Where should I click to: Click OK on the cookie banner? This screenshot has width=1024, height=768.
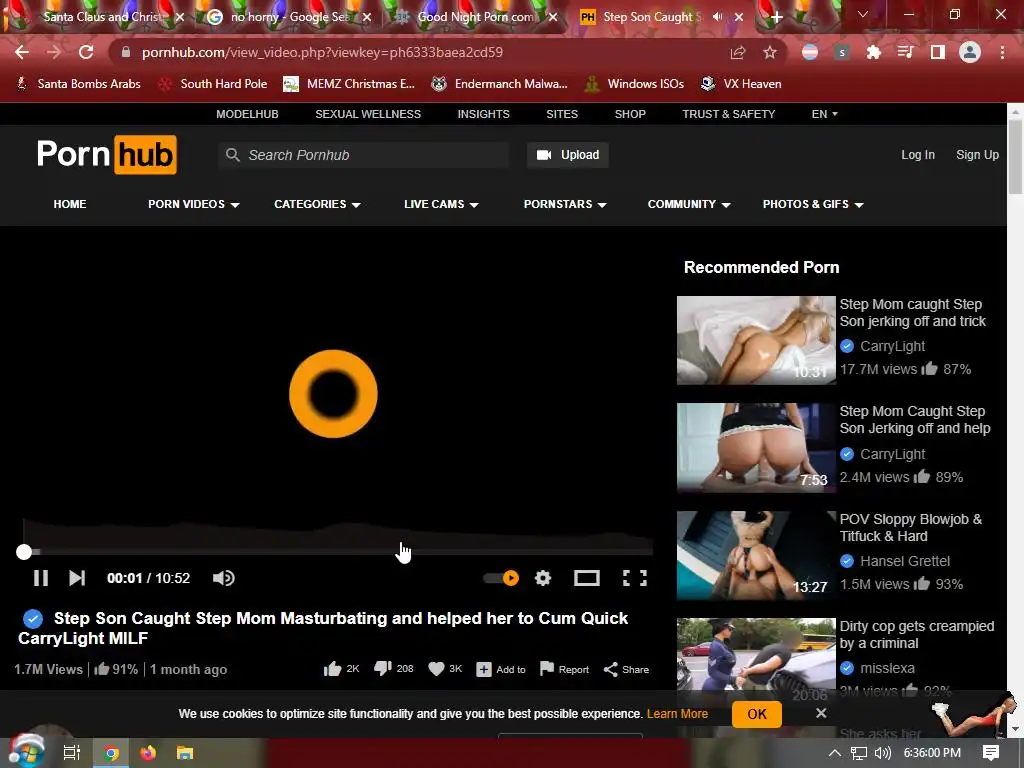click(757, 714)
